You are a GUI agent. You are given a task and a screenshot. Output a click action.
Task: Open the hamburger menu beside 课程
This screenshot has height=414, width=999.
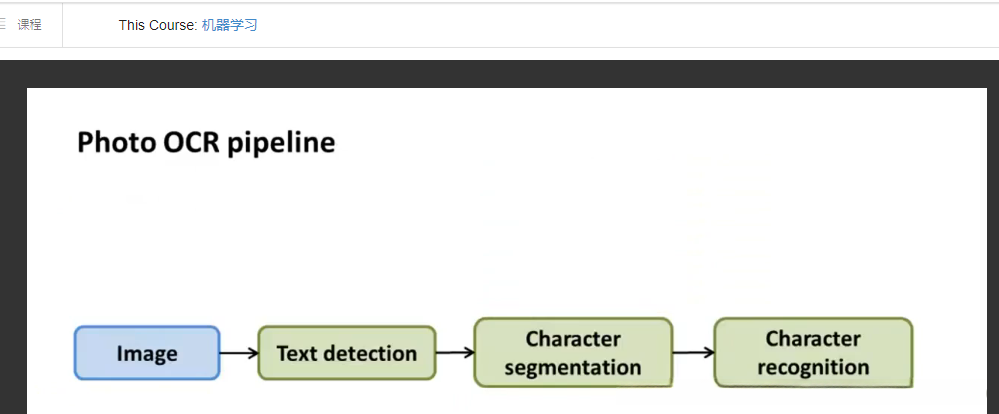tap(3, 25)
